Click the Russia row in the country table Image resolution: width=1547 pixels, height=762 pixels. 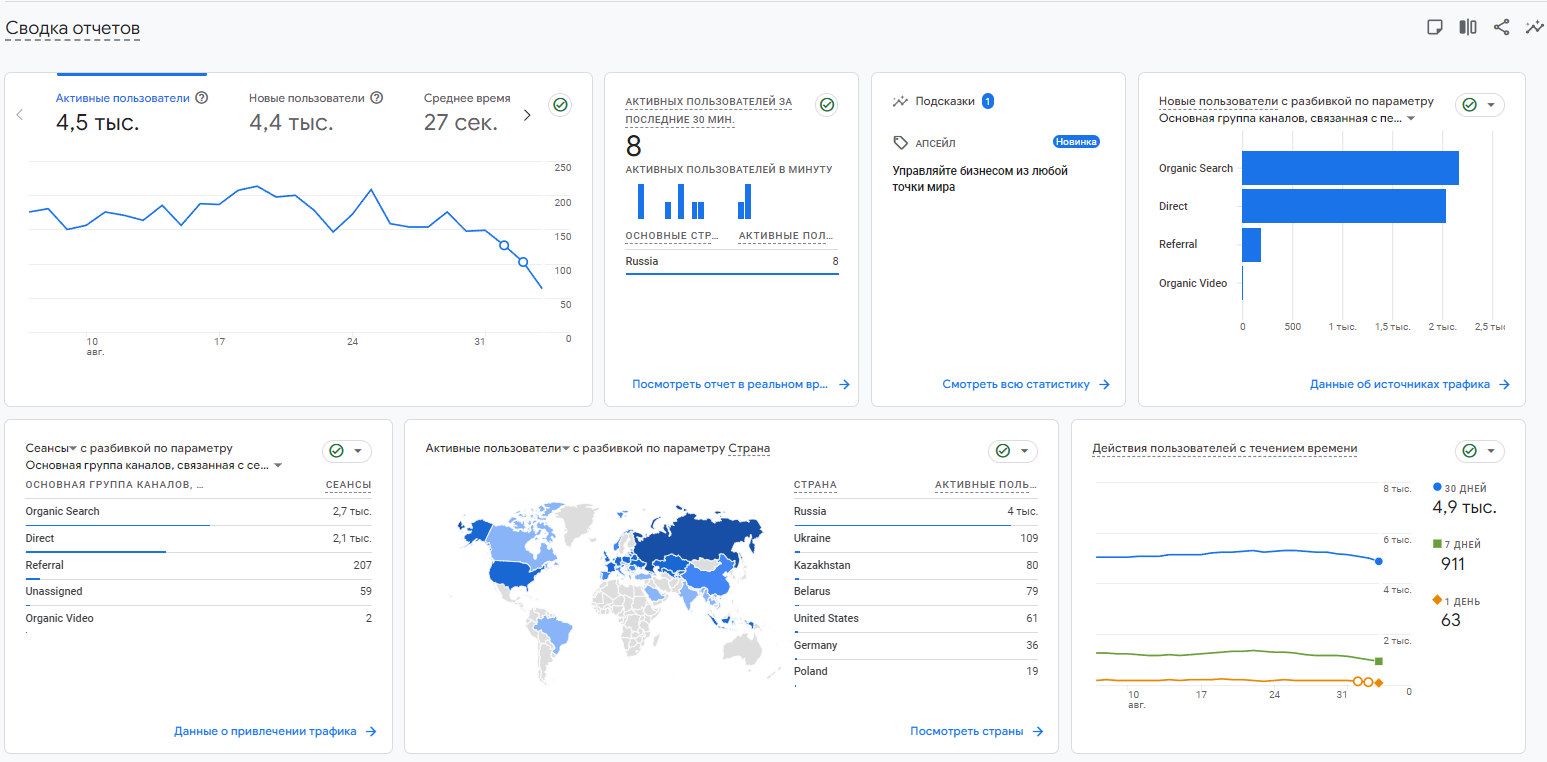tap(916, 512)
